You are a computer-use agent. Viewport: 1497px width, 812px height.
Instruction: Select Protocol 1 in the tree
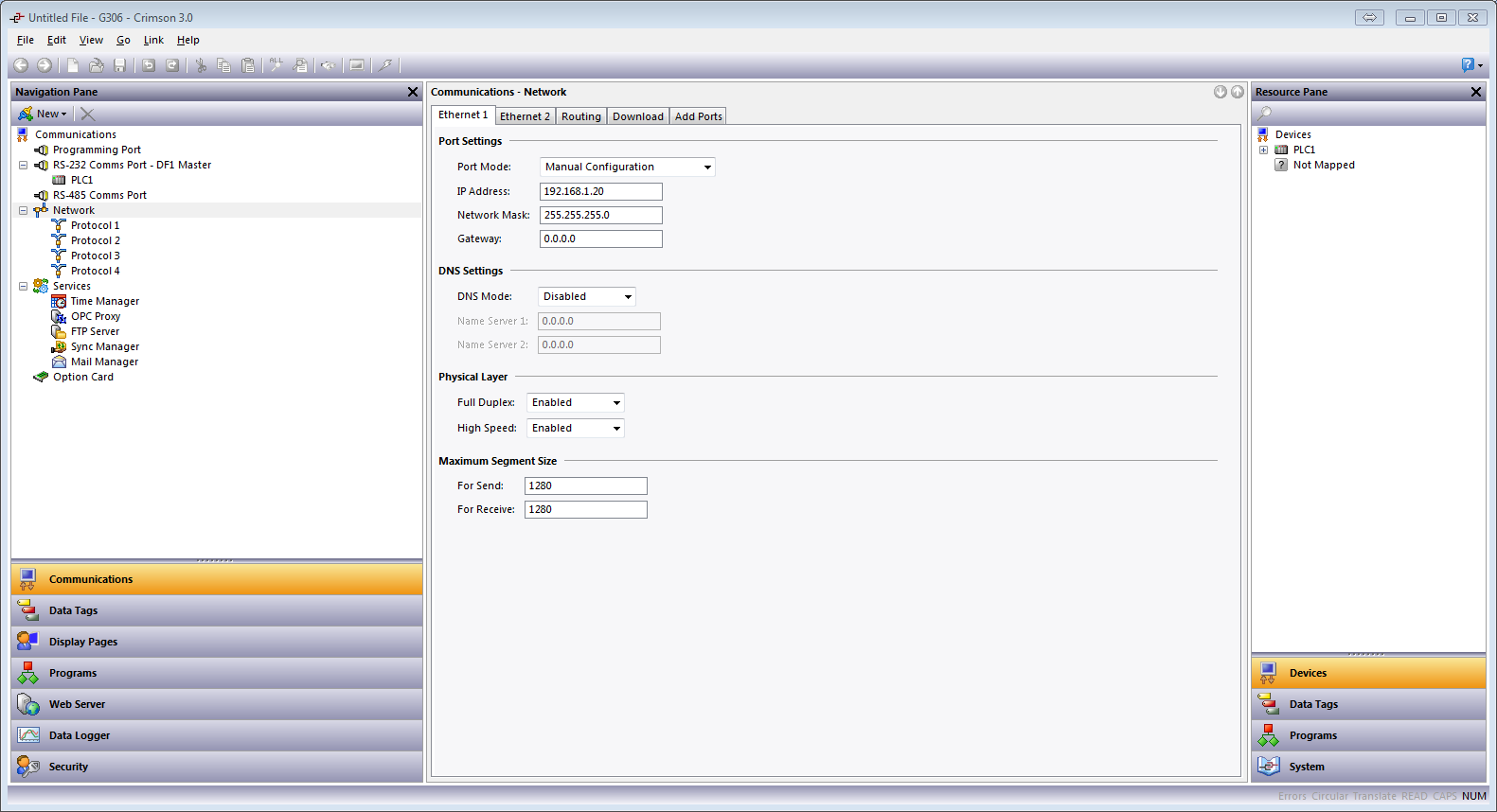95,225
